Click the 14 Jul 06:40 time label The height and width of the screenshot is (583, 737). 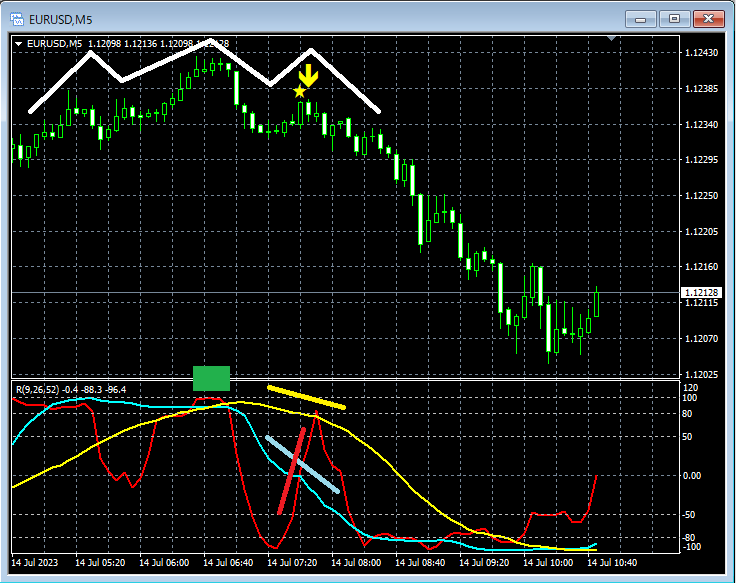pyautogui.click(x=228, y=563)
